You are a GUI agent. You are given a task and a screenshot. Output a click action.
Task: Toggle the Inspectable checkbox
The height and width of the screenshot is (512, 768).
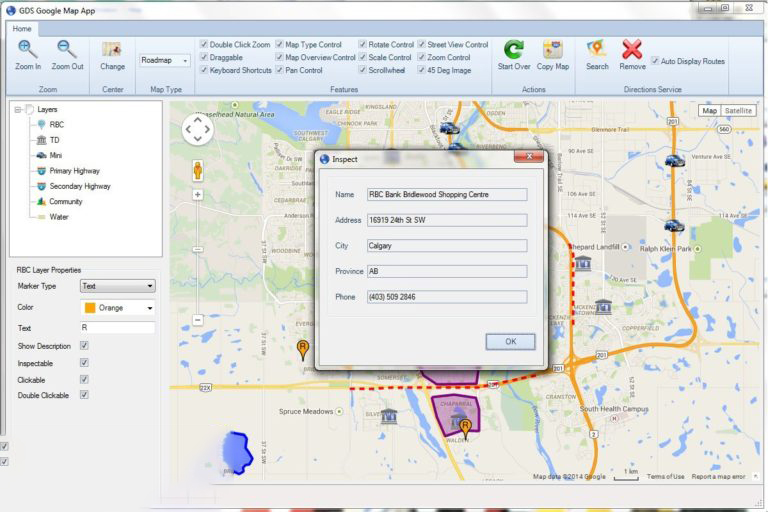(x=84, y=363)
